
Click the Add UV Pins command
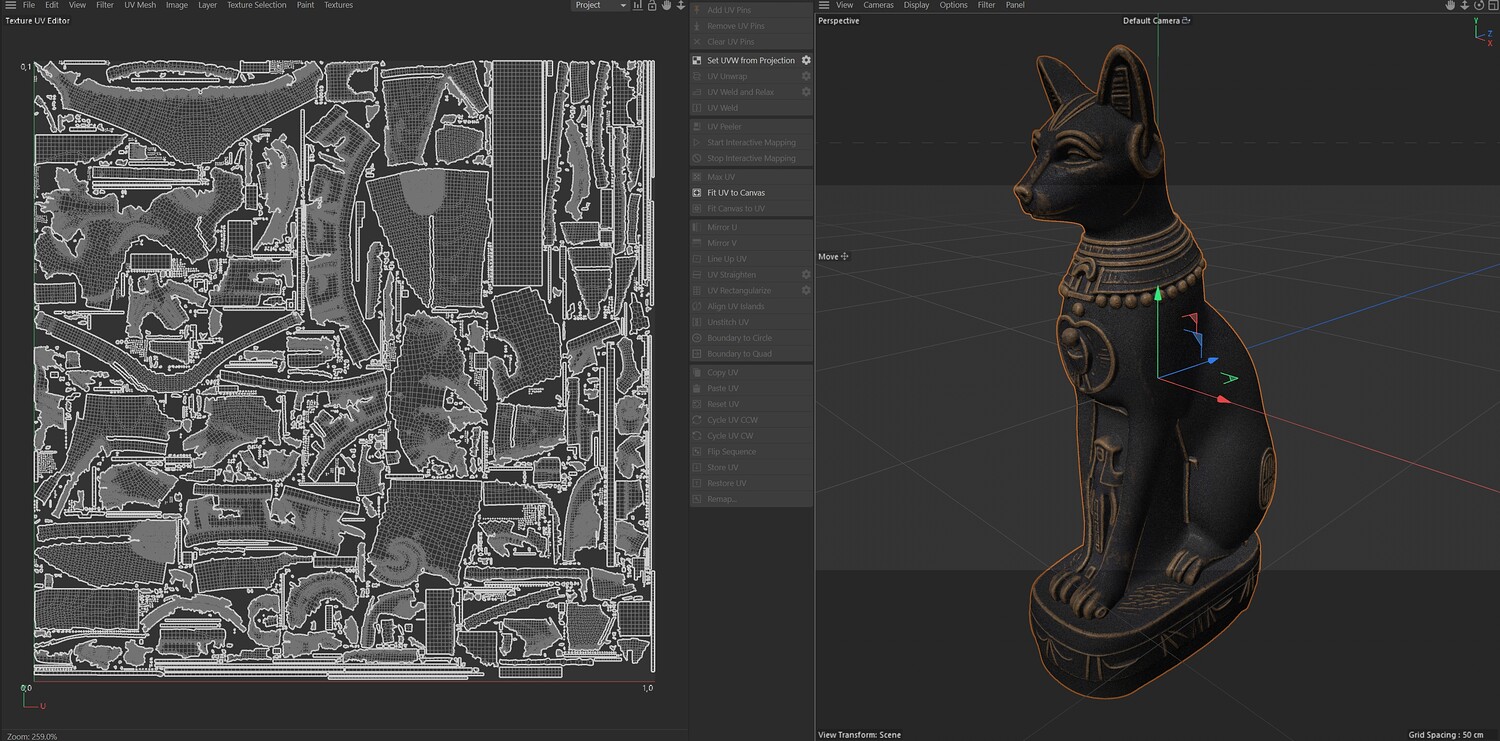[x=729, y=10]
